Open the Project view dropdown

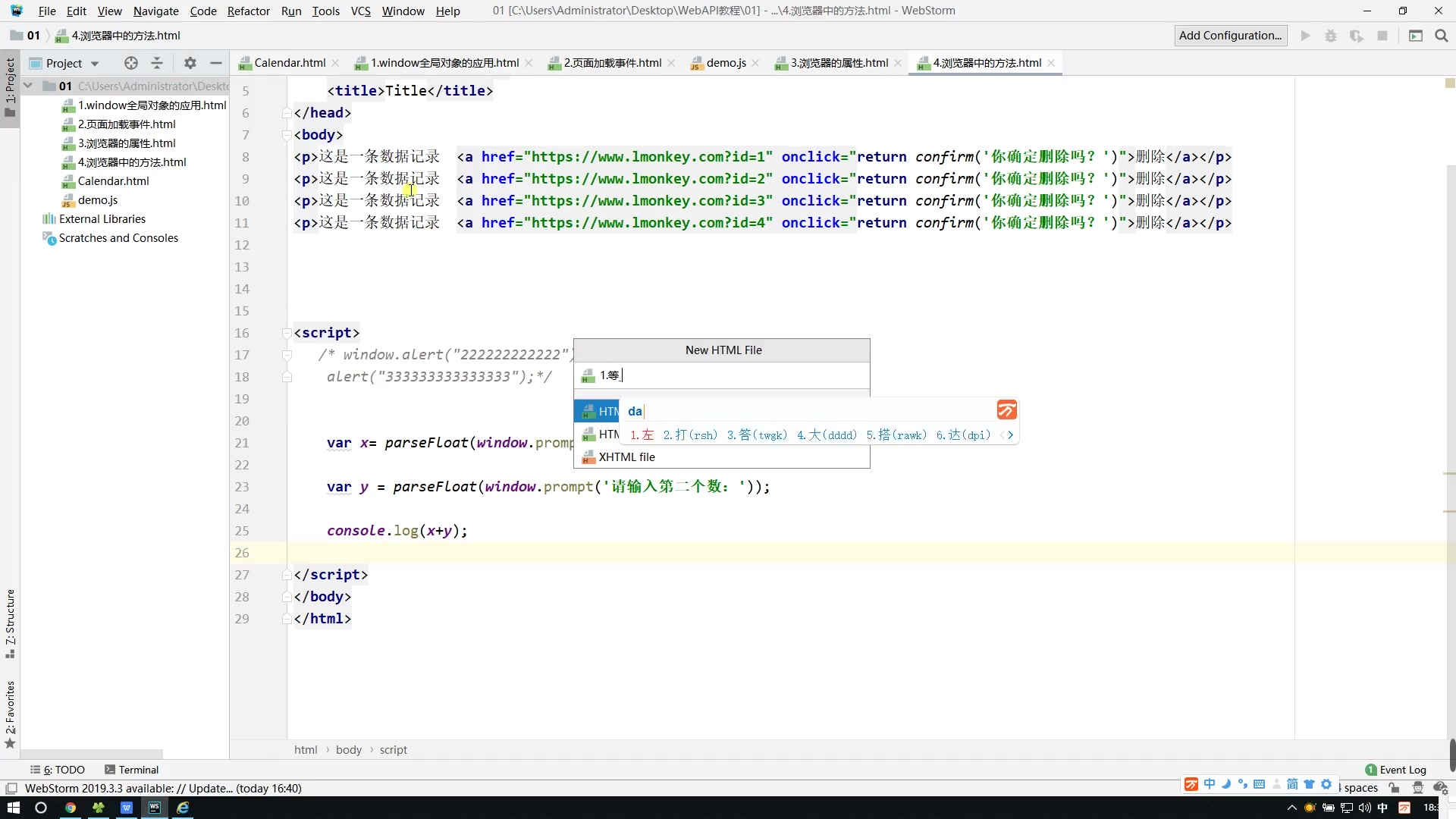click(x=95, y=64)
